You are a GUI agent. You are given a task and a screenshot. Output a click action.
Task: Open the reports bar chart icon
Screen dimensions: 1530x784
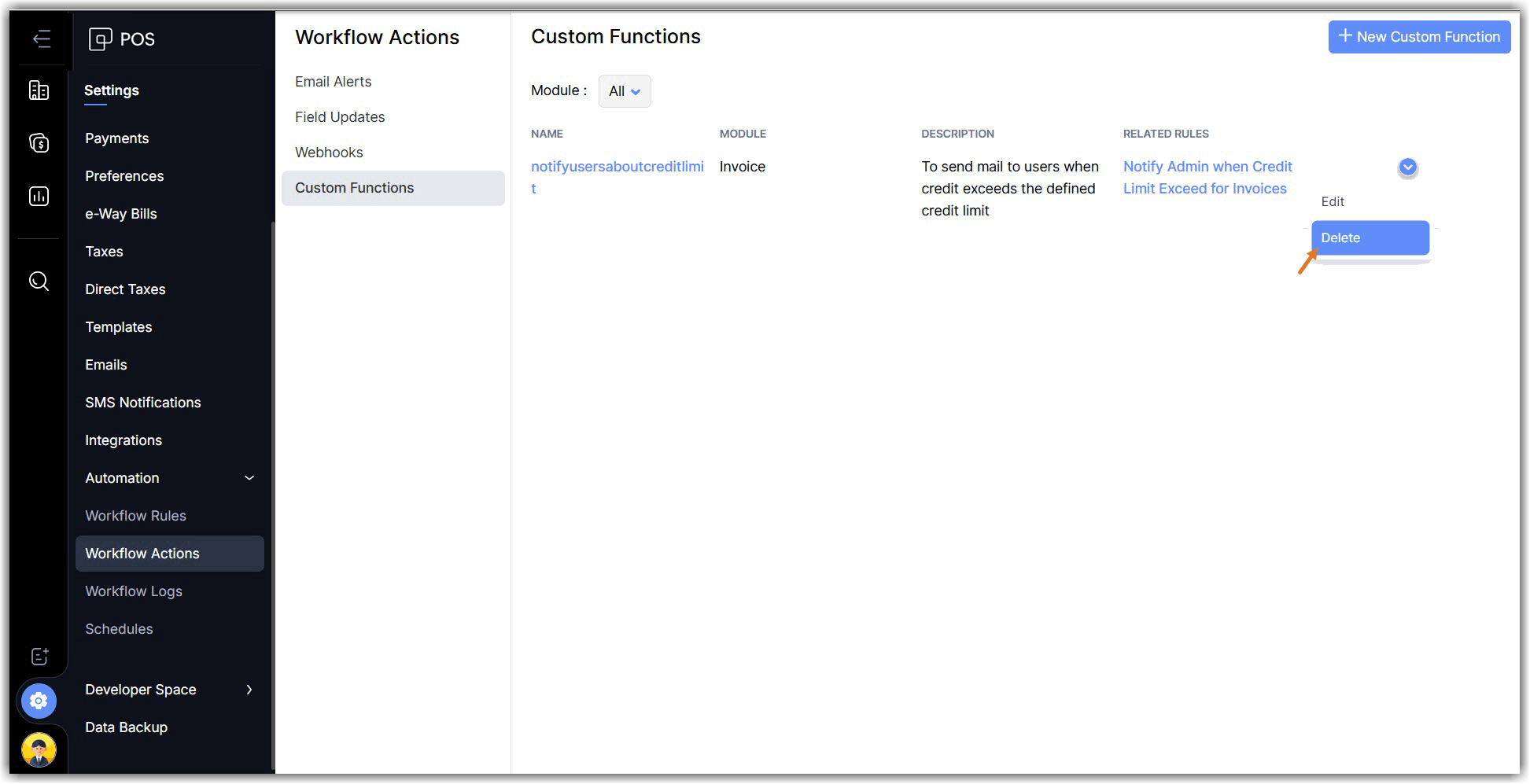pyautogui.click(x=39, y=196)
